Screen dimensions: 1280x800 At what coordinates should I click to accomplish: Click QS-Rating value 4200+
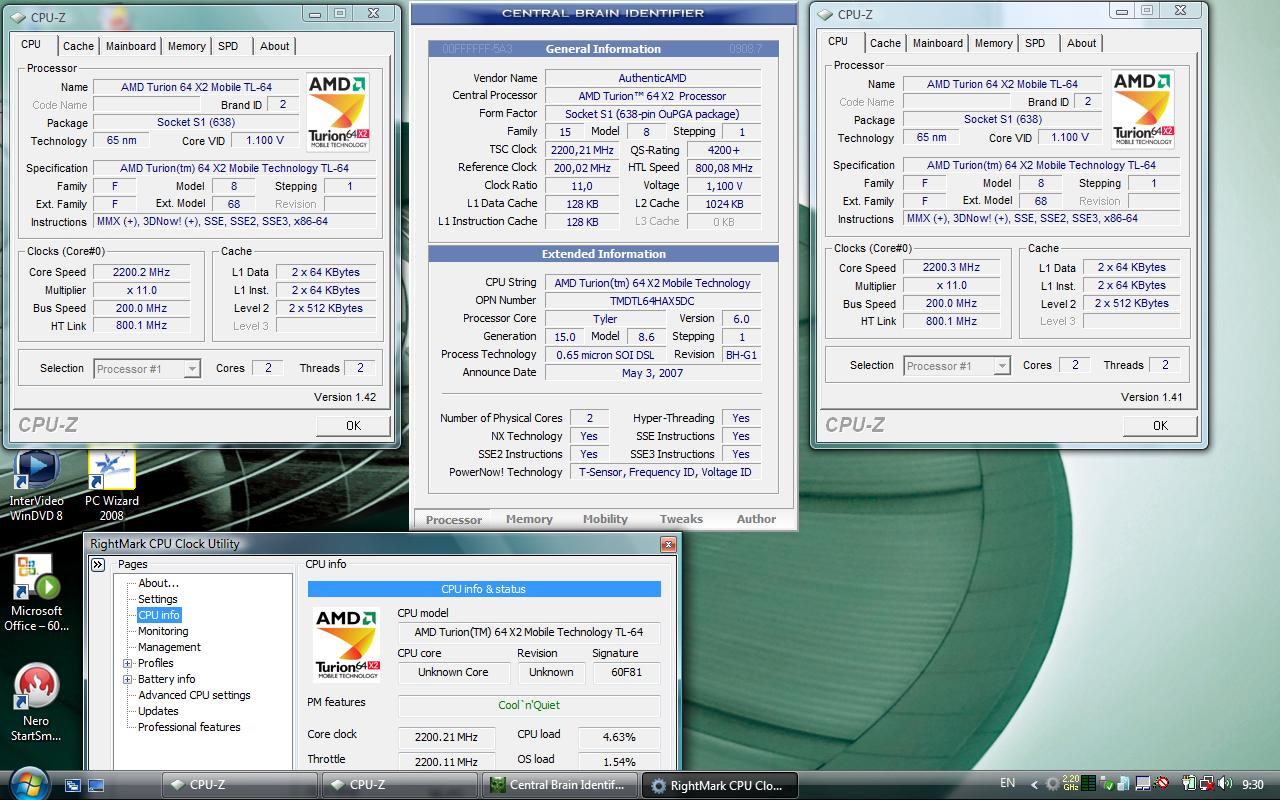724,149
